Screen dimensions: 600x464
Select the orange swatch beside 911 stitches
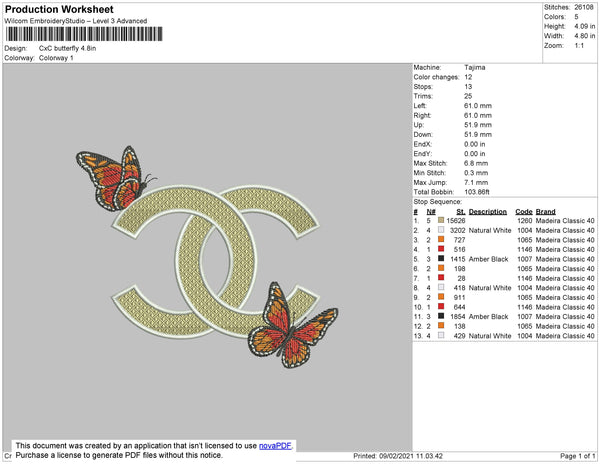tap(441, 297)
